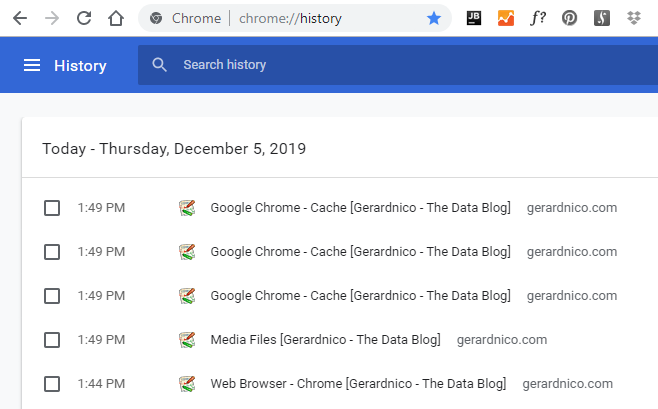Viewport: 658px width, 409px height.
Task: Click the blue bookmark star
Action: (x=433, y=18)
